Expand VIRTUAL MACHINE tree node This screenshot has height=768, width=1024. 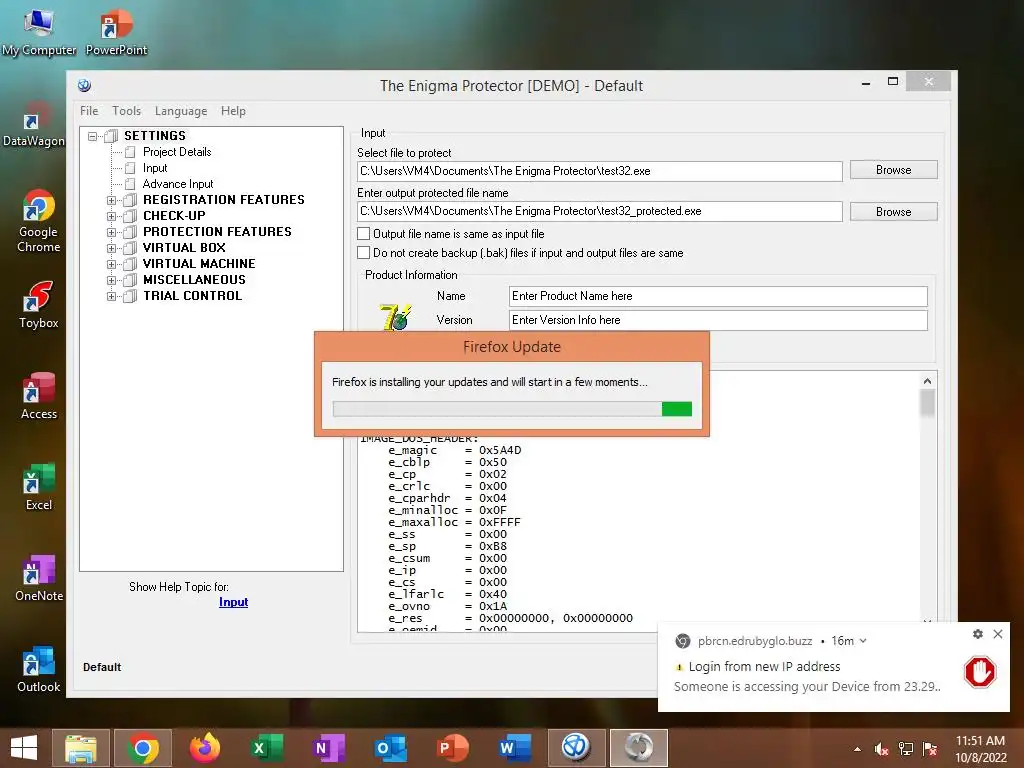[x=112, y=264]
